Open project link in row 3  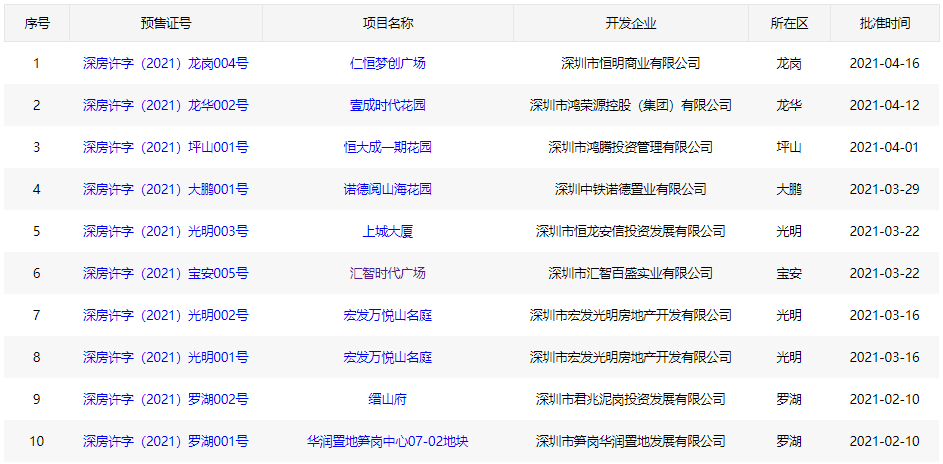[x=387, y=147]
